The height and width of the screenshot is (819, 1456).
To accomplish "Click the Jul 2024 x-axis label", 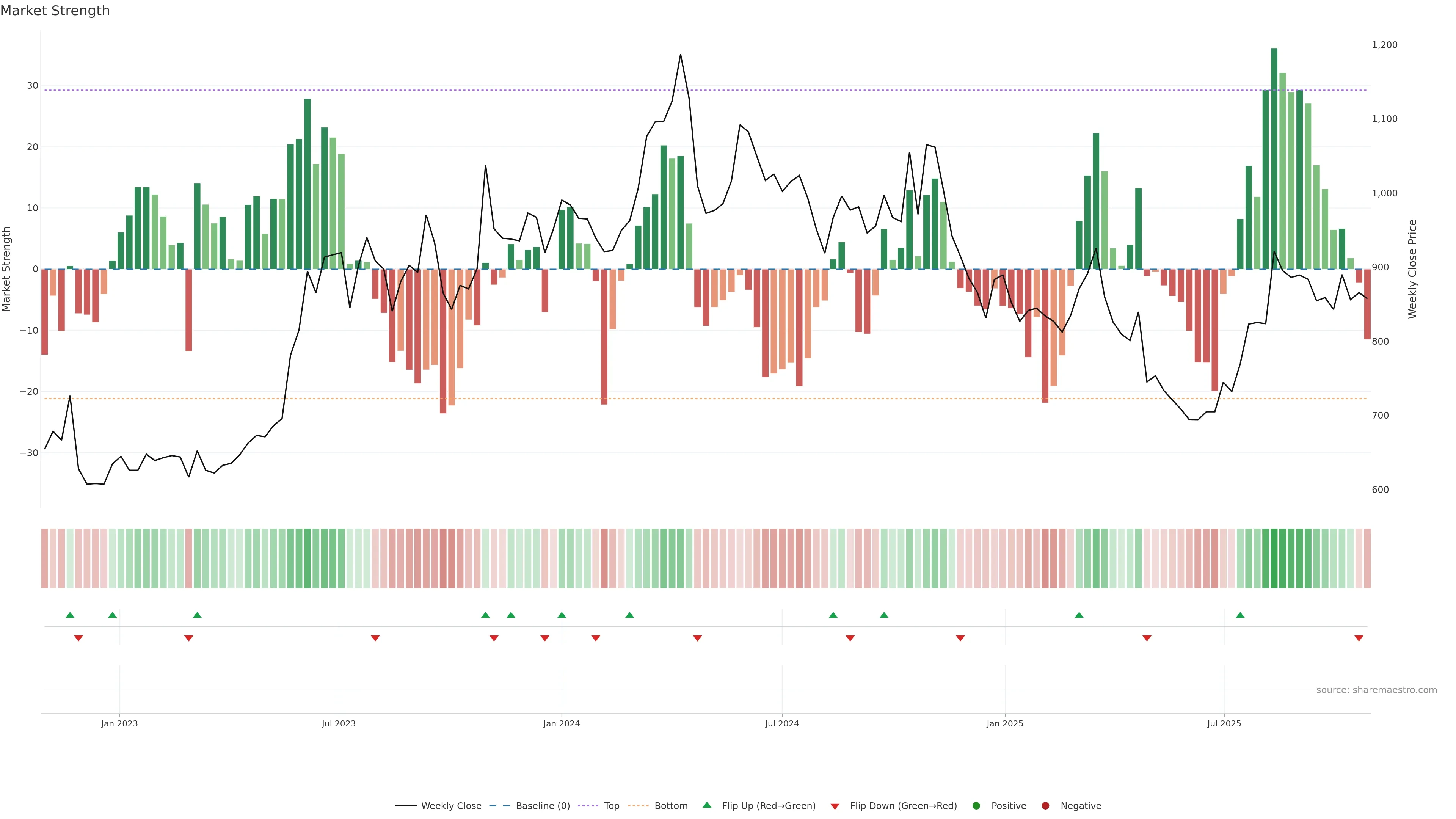I will tap(782, 723).
